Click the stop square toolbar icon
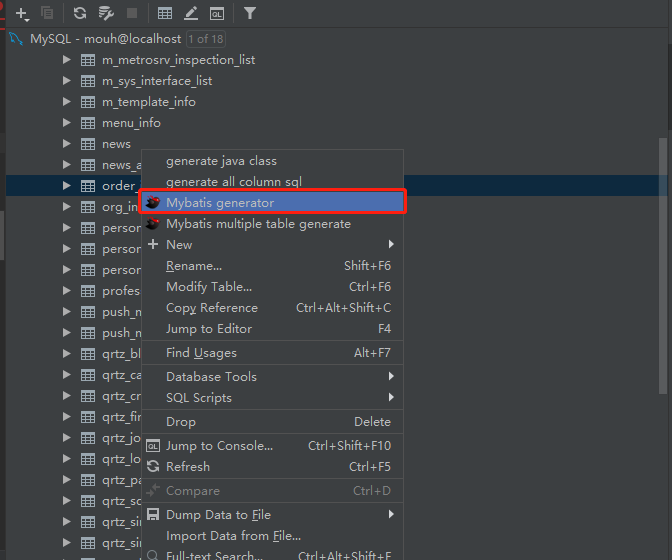This screenshot has width=672, height=560. pyautogui.click(x=132, y=13)
